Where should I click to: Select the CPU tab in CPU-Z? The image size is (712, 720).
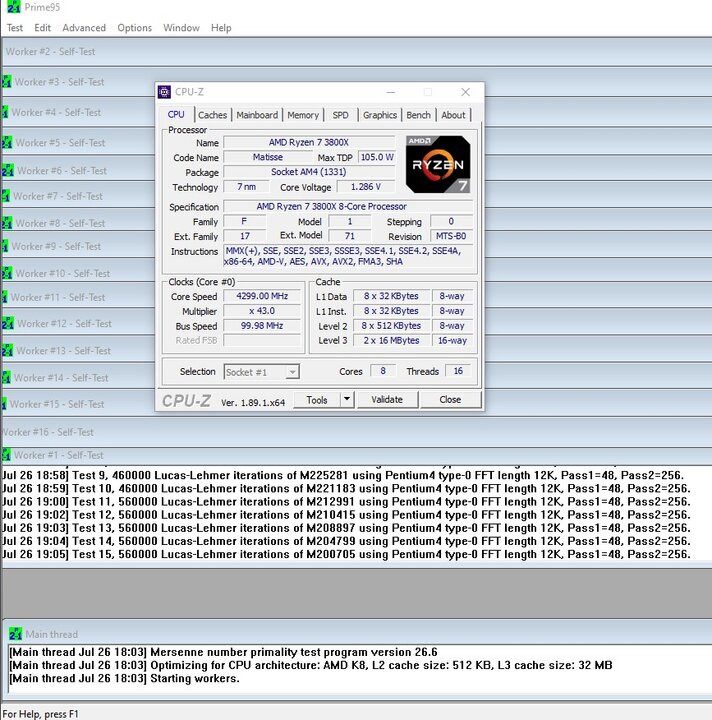pyautogui.click(x=176, y=114)
